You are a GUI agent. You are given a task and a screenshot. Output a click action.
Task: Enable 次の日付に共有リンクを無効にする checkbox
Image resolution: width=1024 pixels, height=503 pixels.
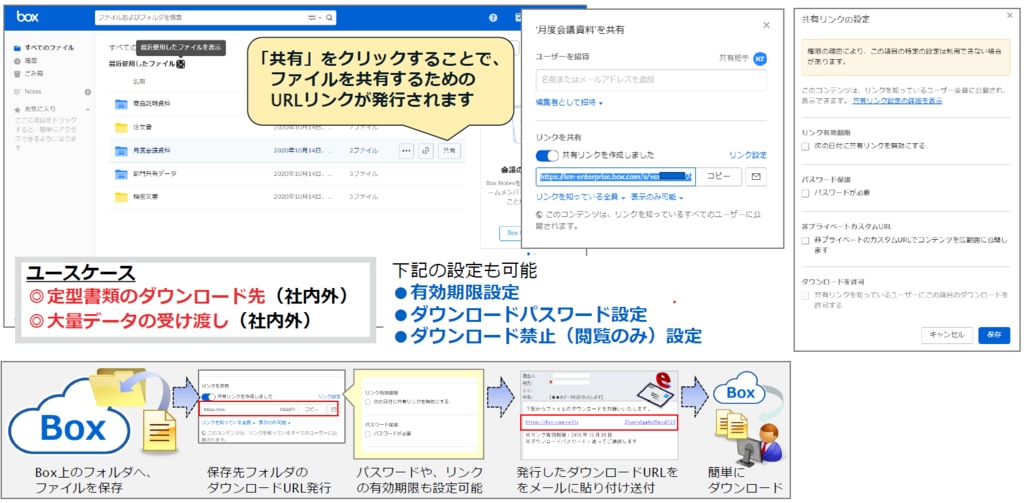pyautogui.click(x=805, y=146)
